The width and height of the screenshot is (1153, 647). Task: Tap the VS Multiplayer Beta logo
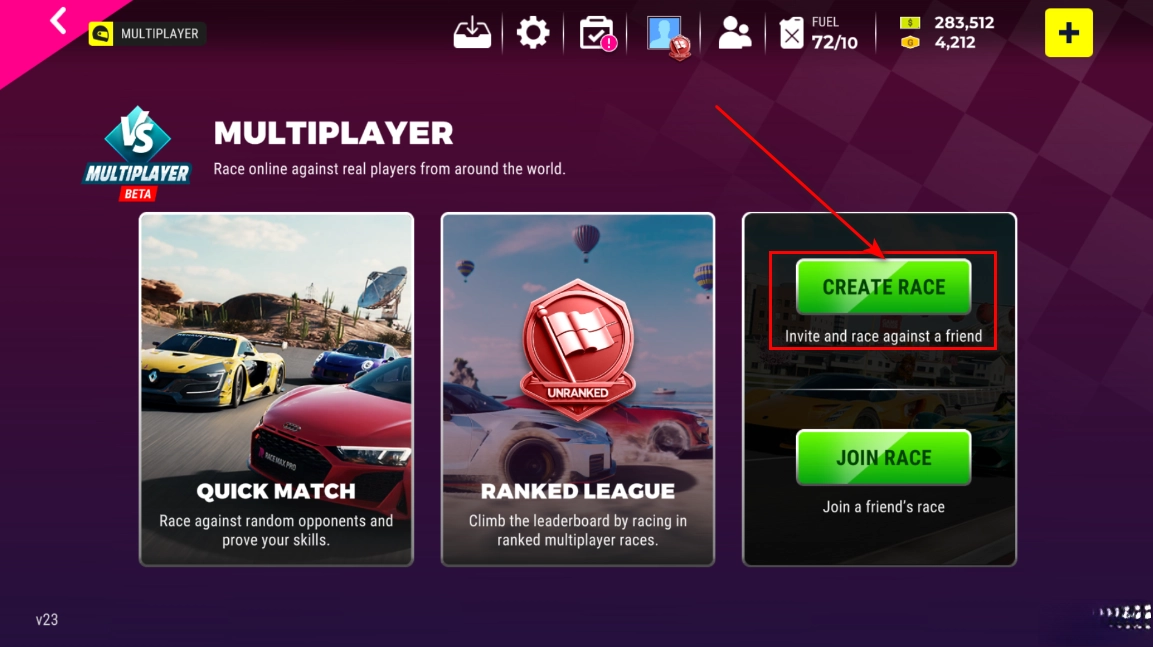(138, 154)
